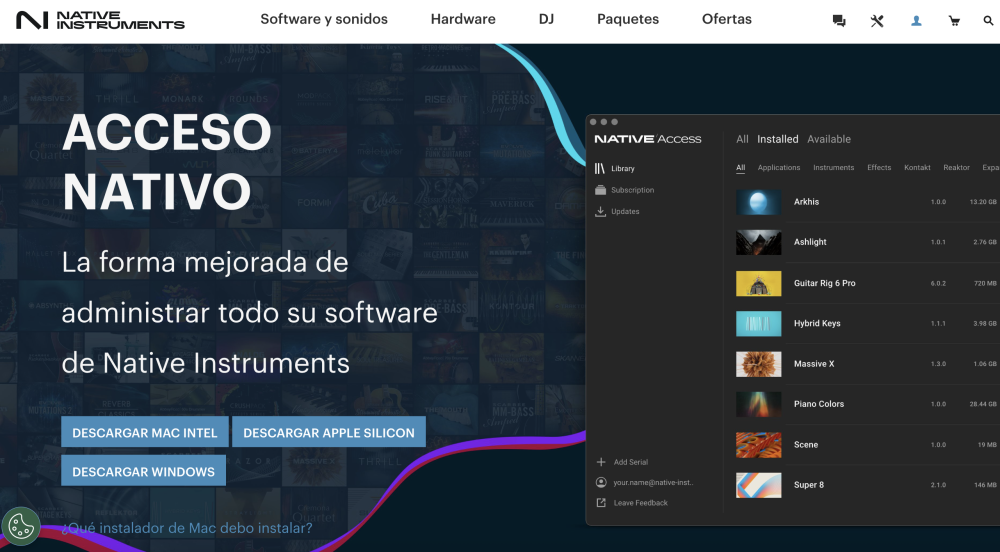This screenshot has height=552, width=1000.
Task: Open the chat support icon
Action: tap(839, 21)
